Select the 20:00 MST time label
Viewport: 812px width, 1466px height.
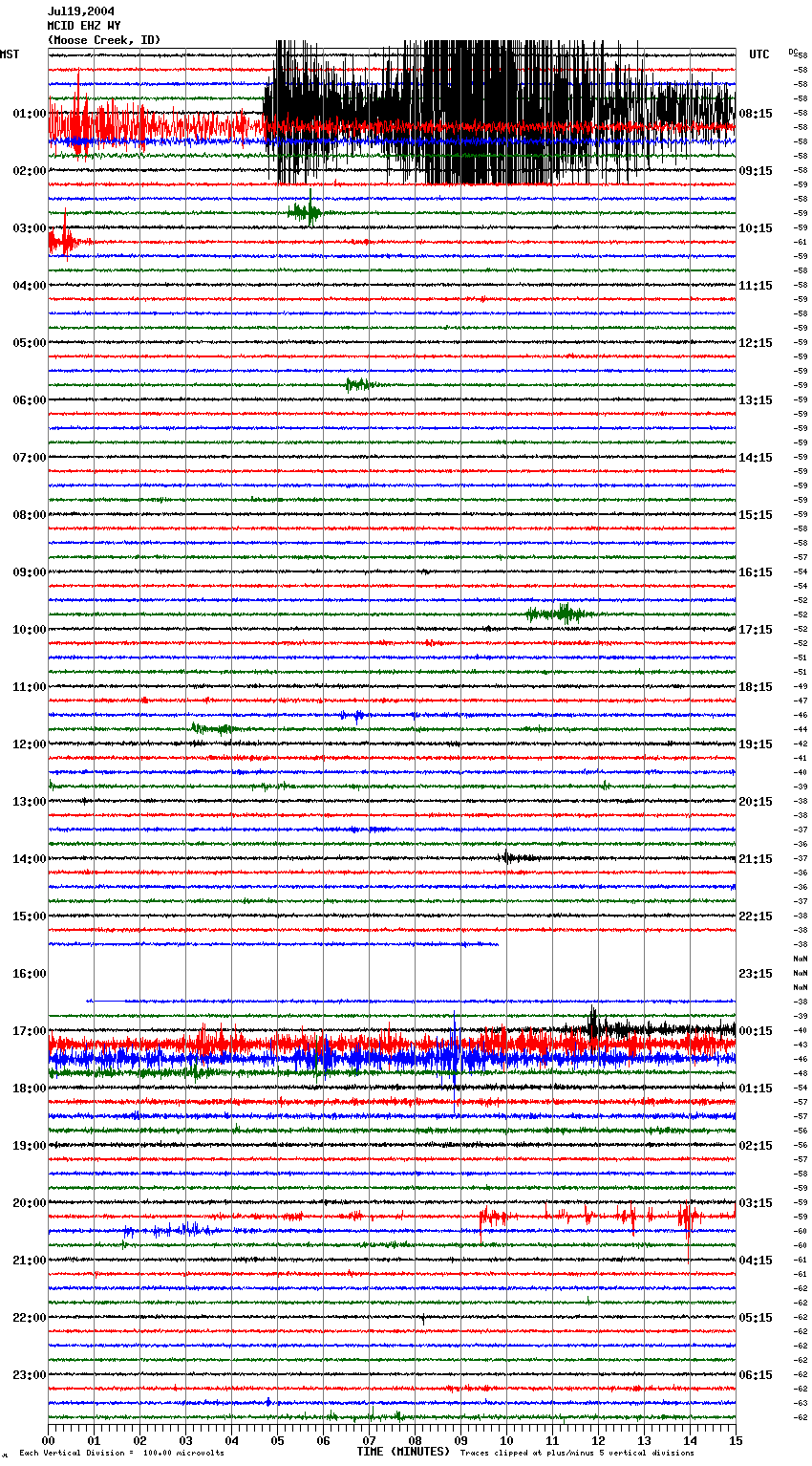[x=30, y=1202]
